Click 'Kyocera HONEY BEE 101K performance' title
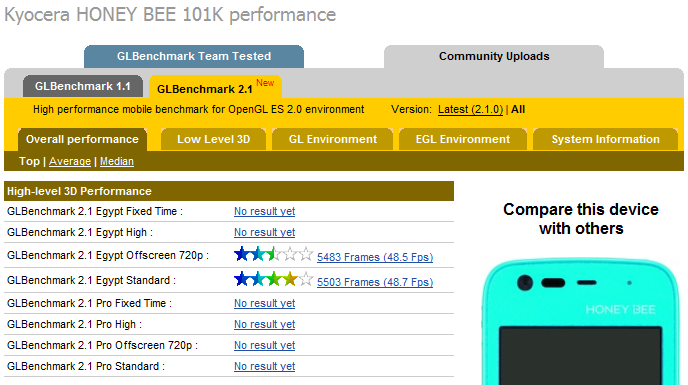 [170, 14]
